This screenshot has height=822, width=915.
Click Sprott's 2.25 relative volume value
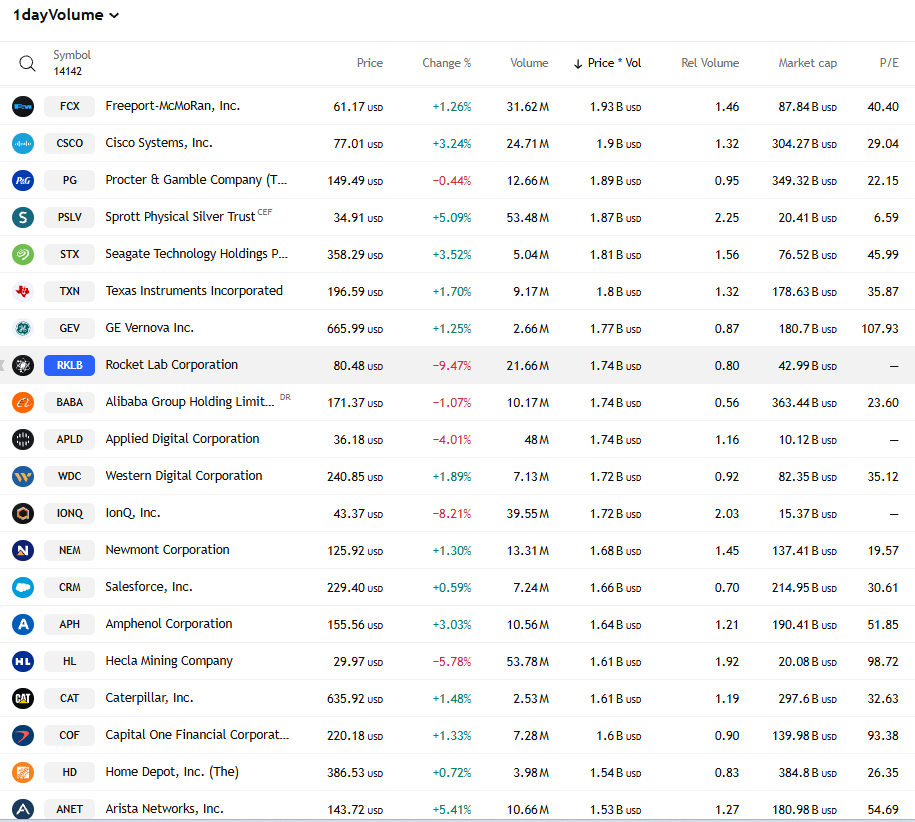(727, 218)
